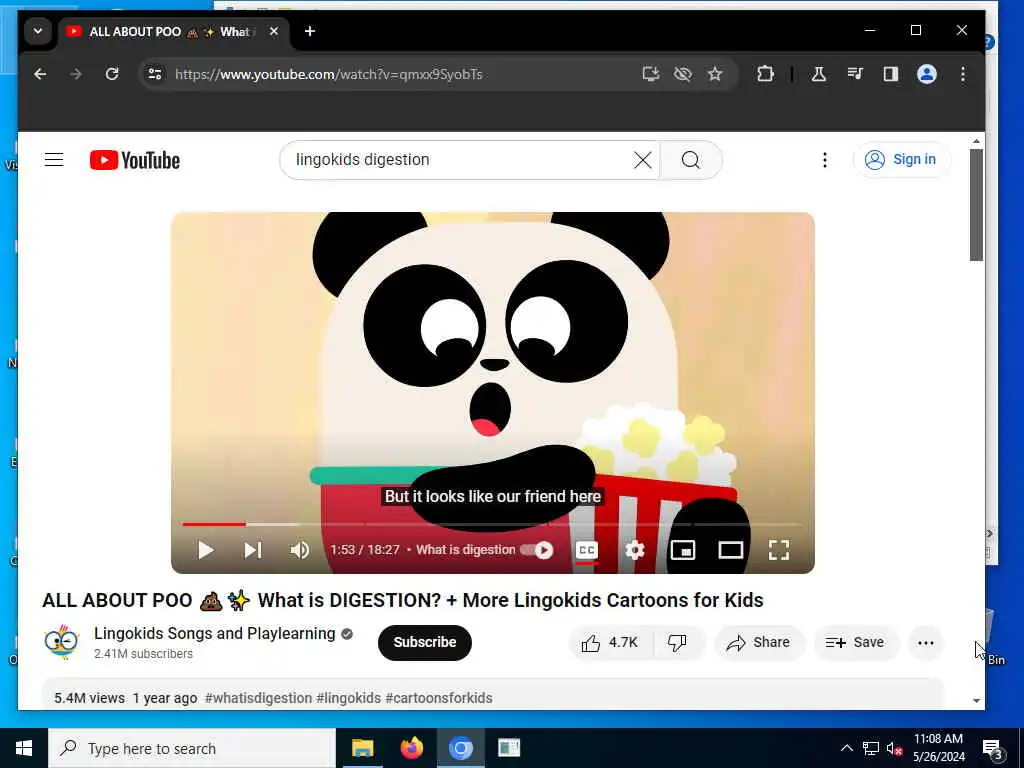This screenshot has width=1024, height=768.
Task: Reload the current page
Action: point(112,74)
